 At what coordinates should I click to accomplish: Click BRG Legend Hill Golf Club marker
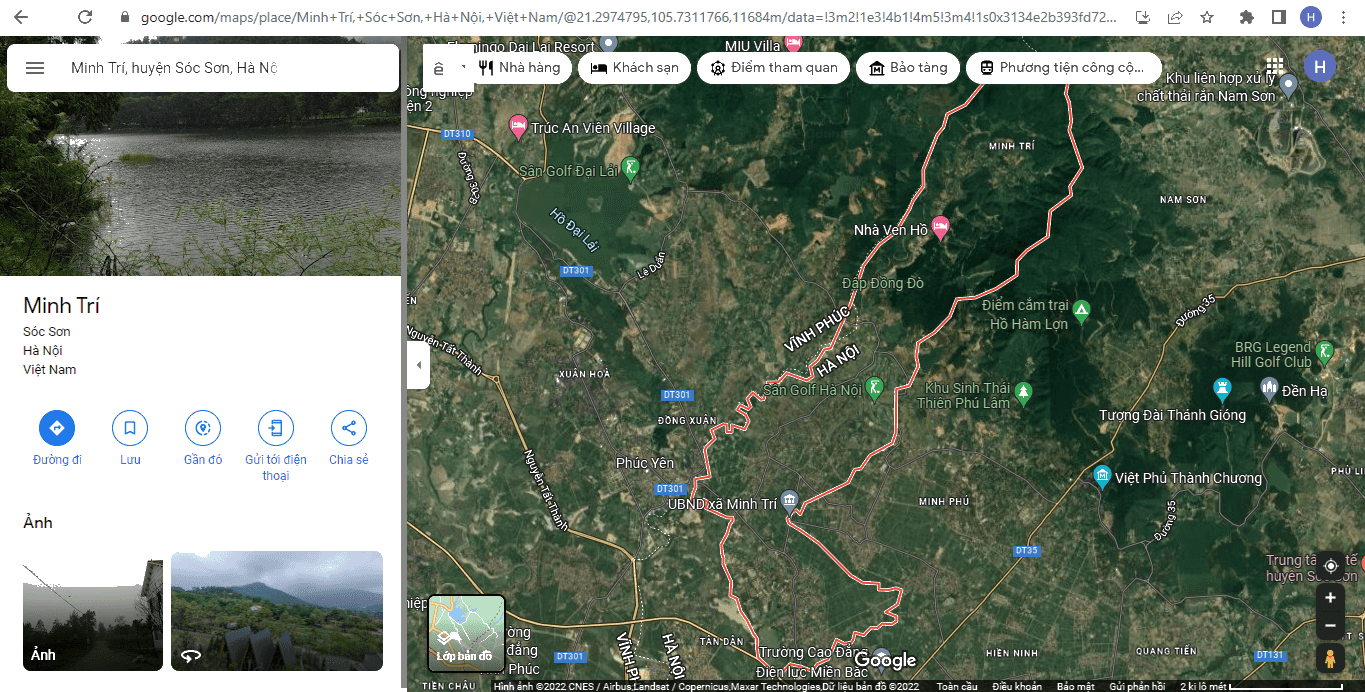[1324, 351]
